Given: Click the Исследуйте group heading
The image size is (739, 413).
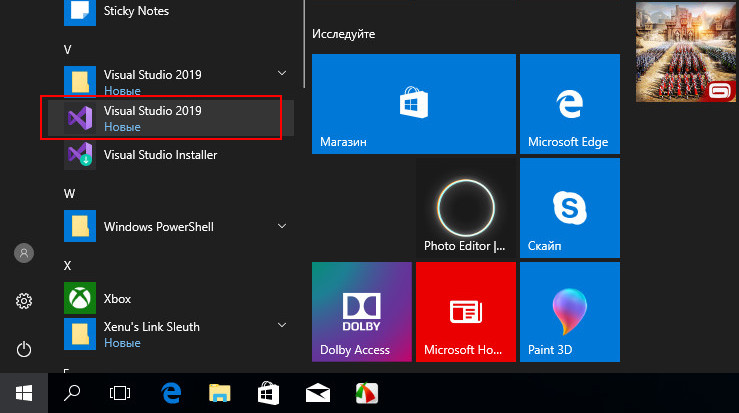Looking at the screenshot, I should point(344,34).
